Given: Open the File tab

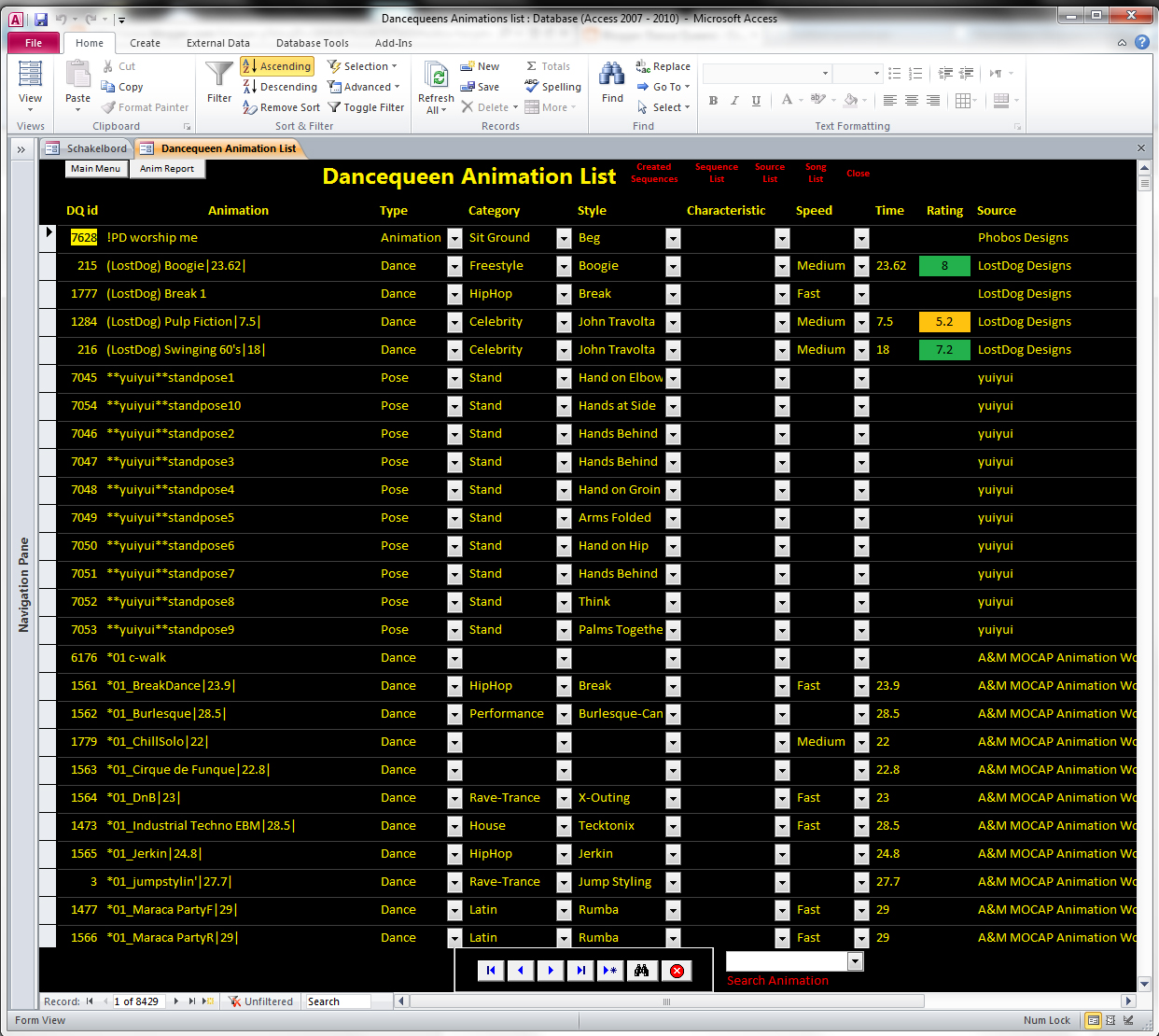Looking at the screenshot, I should (34, 43).
